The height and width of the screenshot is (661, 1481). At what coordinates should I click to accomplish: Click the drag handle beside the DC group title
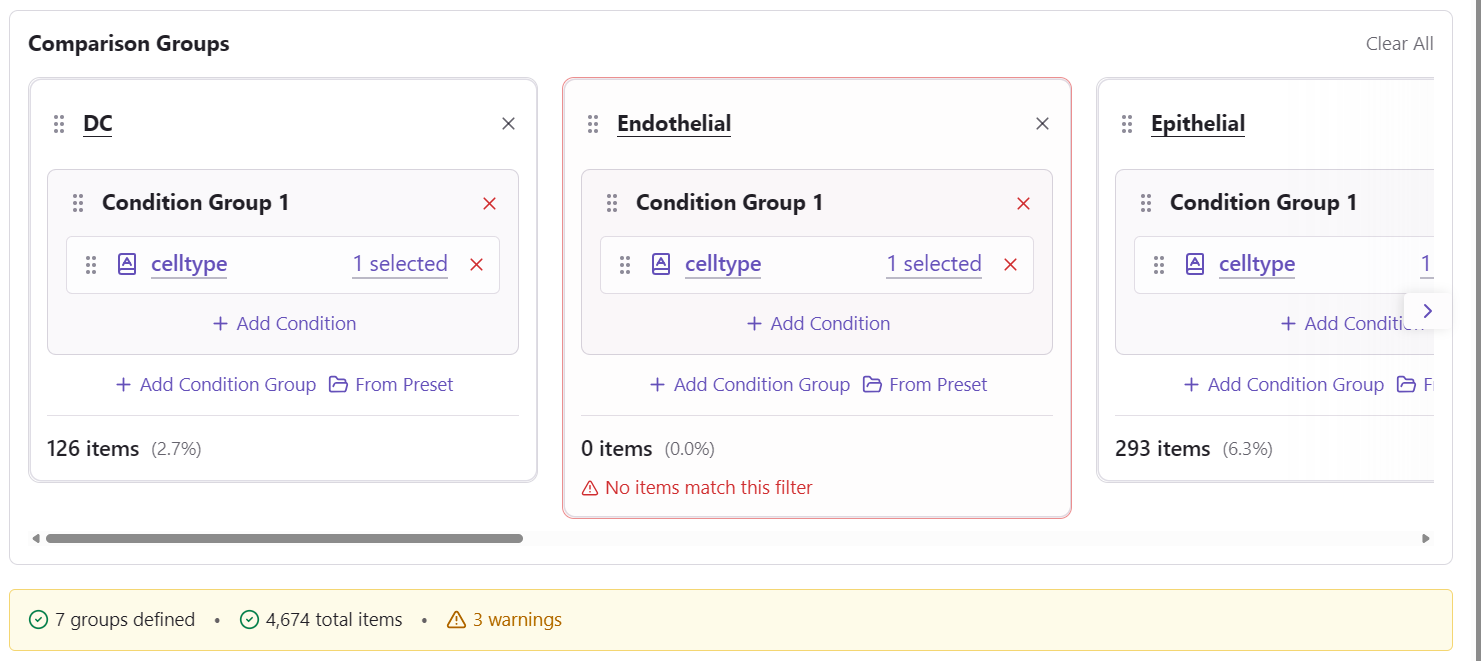[59, 124]
